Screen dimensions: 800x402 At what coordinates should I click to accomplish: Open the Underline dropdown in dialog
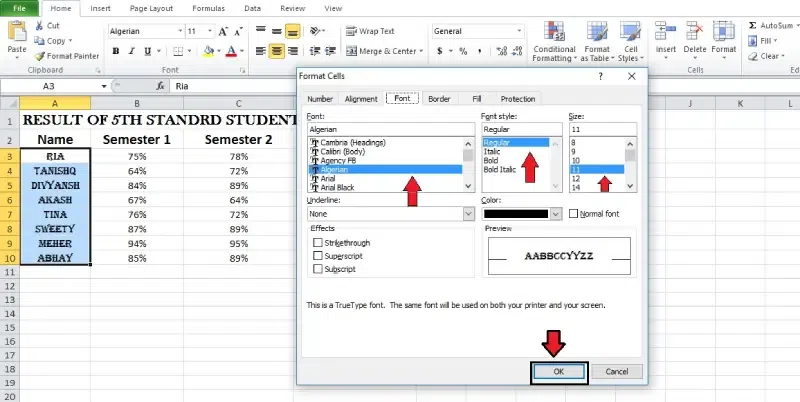click(x=469, y=214)
